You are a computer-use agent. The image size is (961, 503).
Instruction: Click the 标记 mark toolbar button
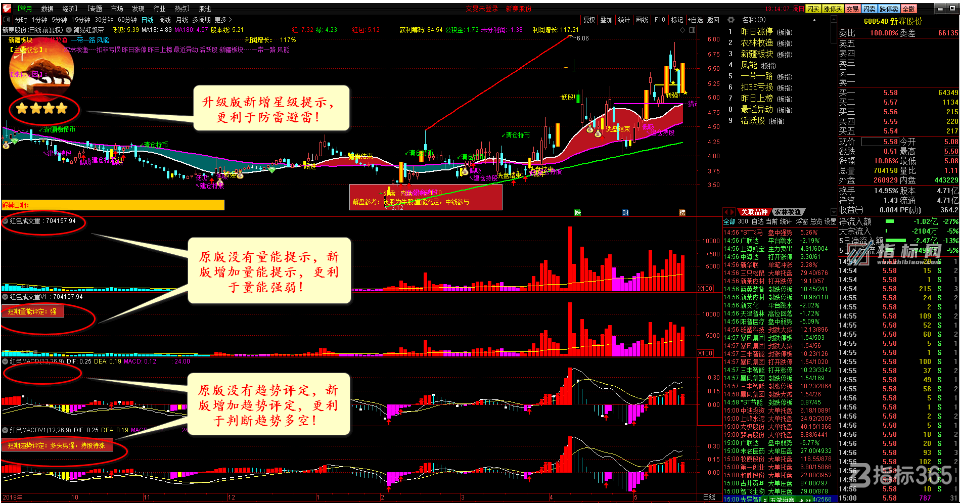[x=677, y=20]
